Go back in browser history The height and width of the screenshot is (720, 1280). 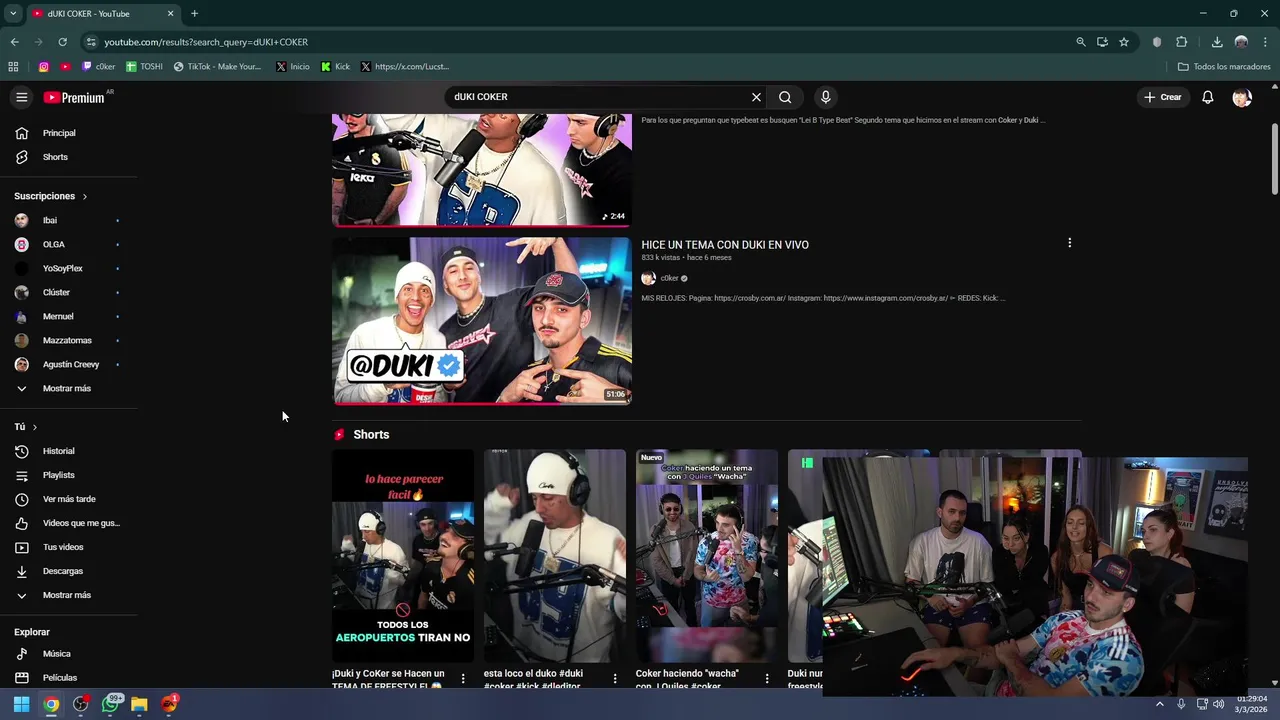tap(14, 42)
